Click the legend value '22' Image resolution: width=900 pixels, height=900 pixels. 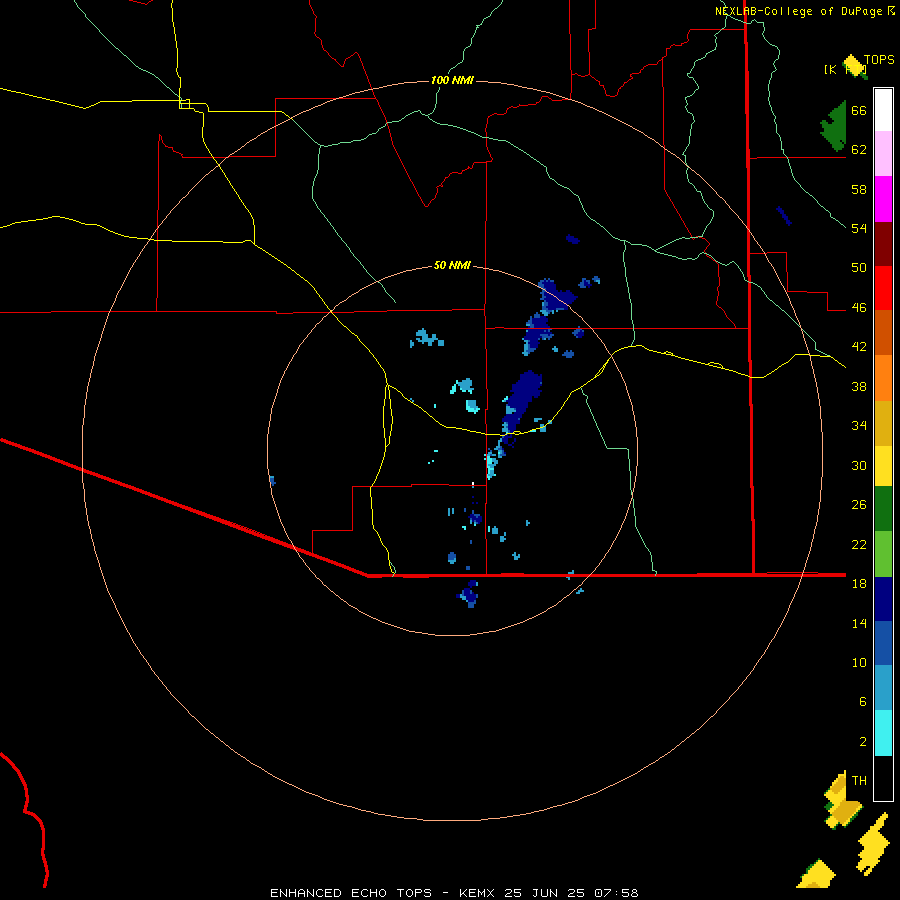coord(859,544)
